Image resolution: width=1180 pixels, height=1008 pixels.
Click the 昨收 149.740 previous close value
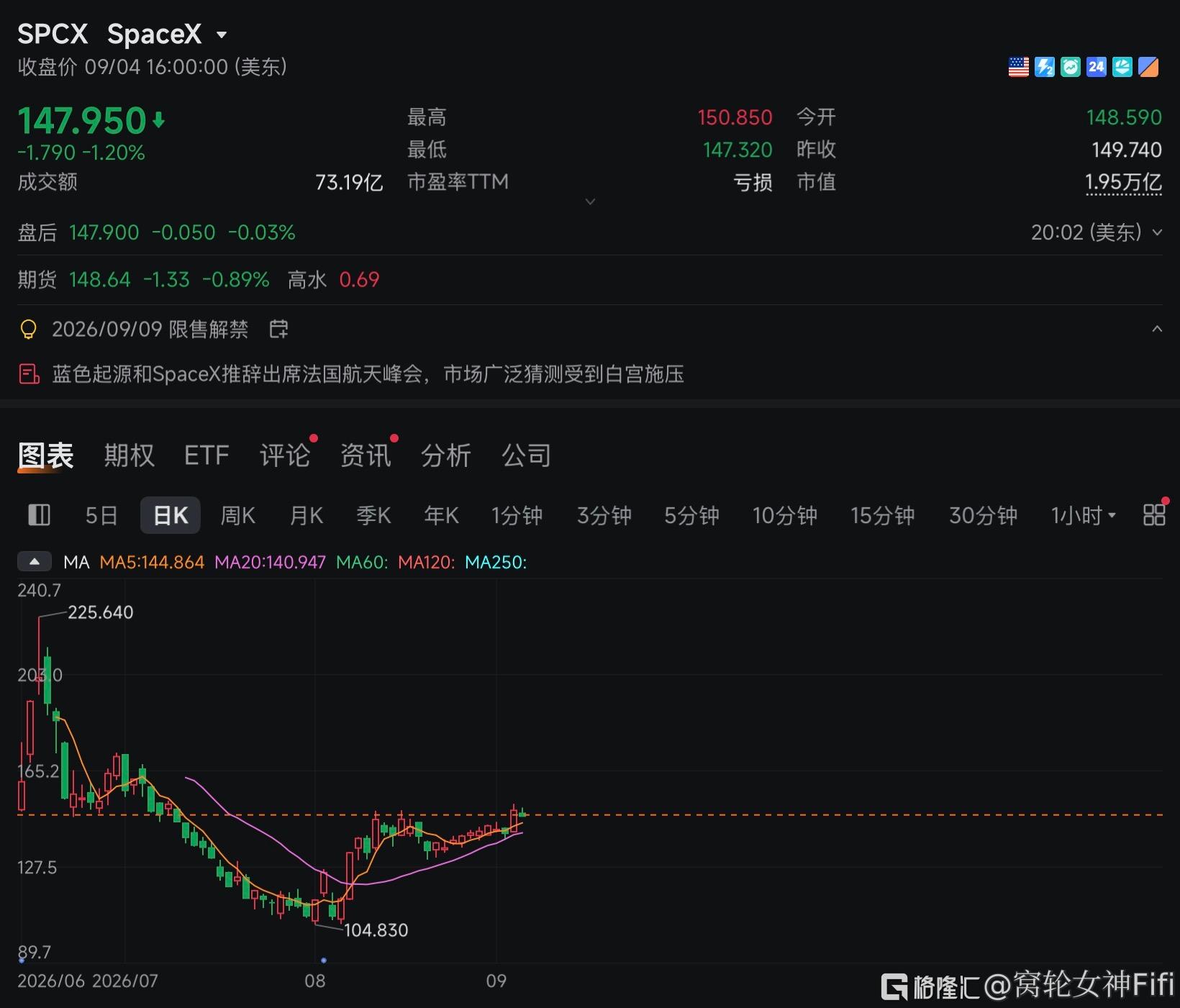1127,150
